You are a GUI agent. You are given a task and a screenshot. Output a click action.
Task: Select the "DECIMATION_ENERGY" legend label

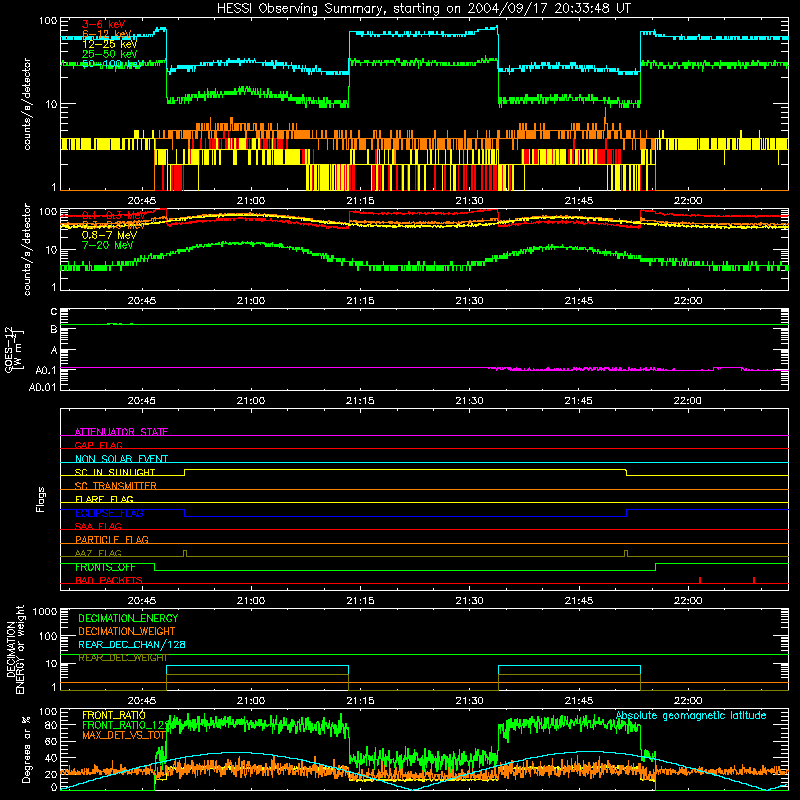point(128,618)
